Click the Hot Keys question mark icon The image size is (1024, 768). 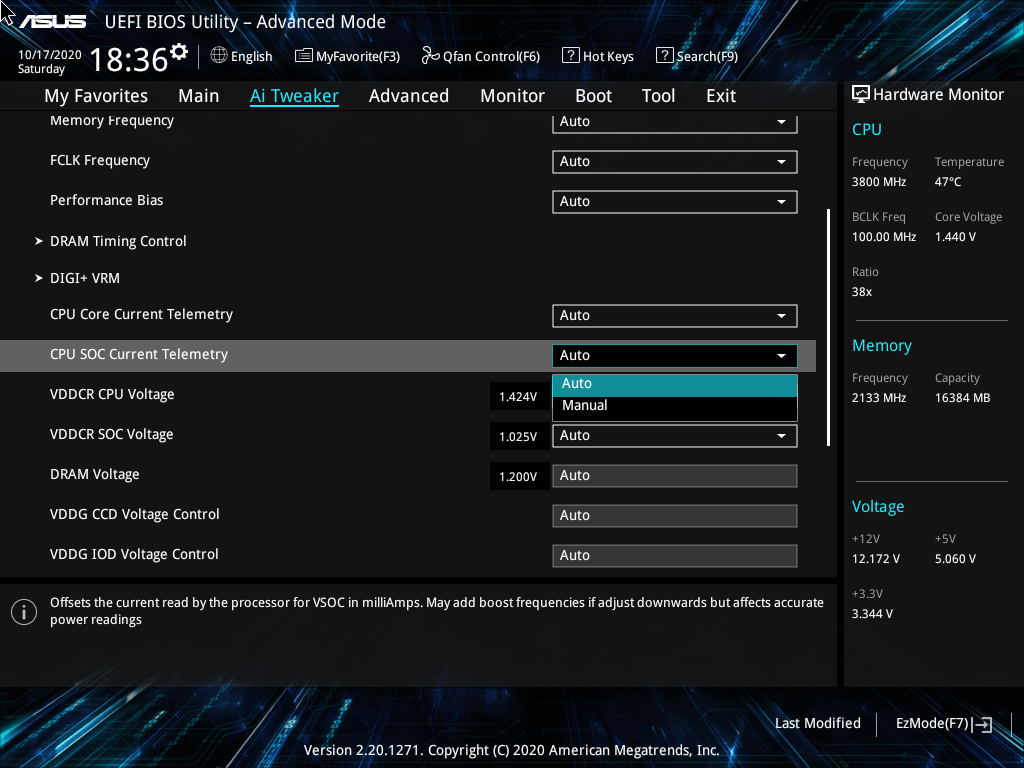coord(570,56)
